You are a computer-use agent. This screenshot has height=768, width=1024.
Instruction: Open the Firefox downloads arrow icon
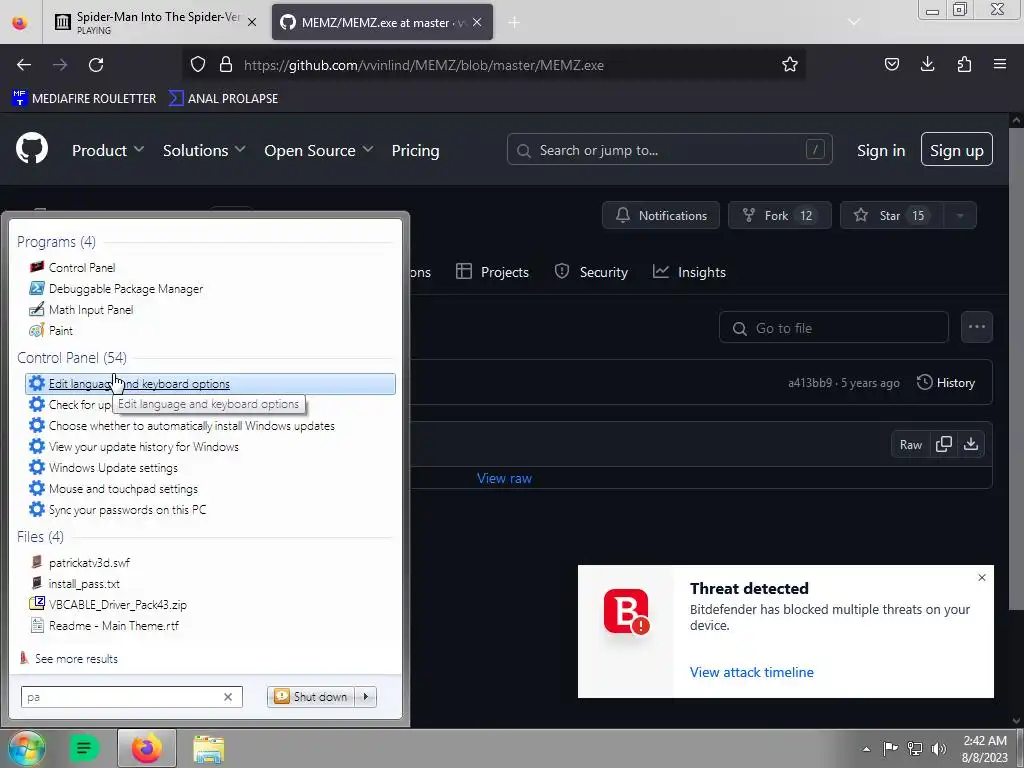pos(927,65)
